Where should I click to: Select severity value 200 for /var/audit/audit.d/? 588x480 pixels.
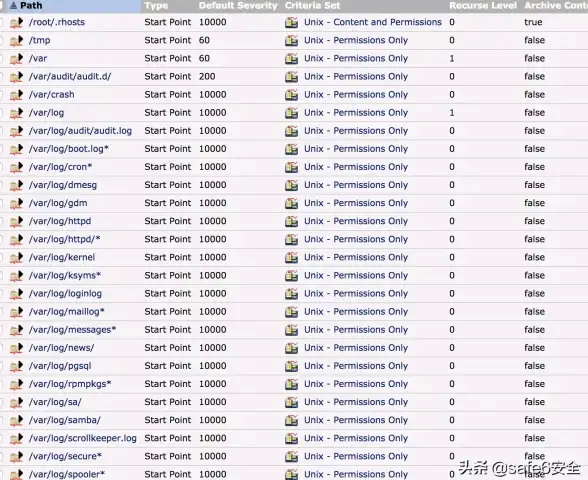(x=207, y=76)
